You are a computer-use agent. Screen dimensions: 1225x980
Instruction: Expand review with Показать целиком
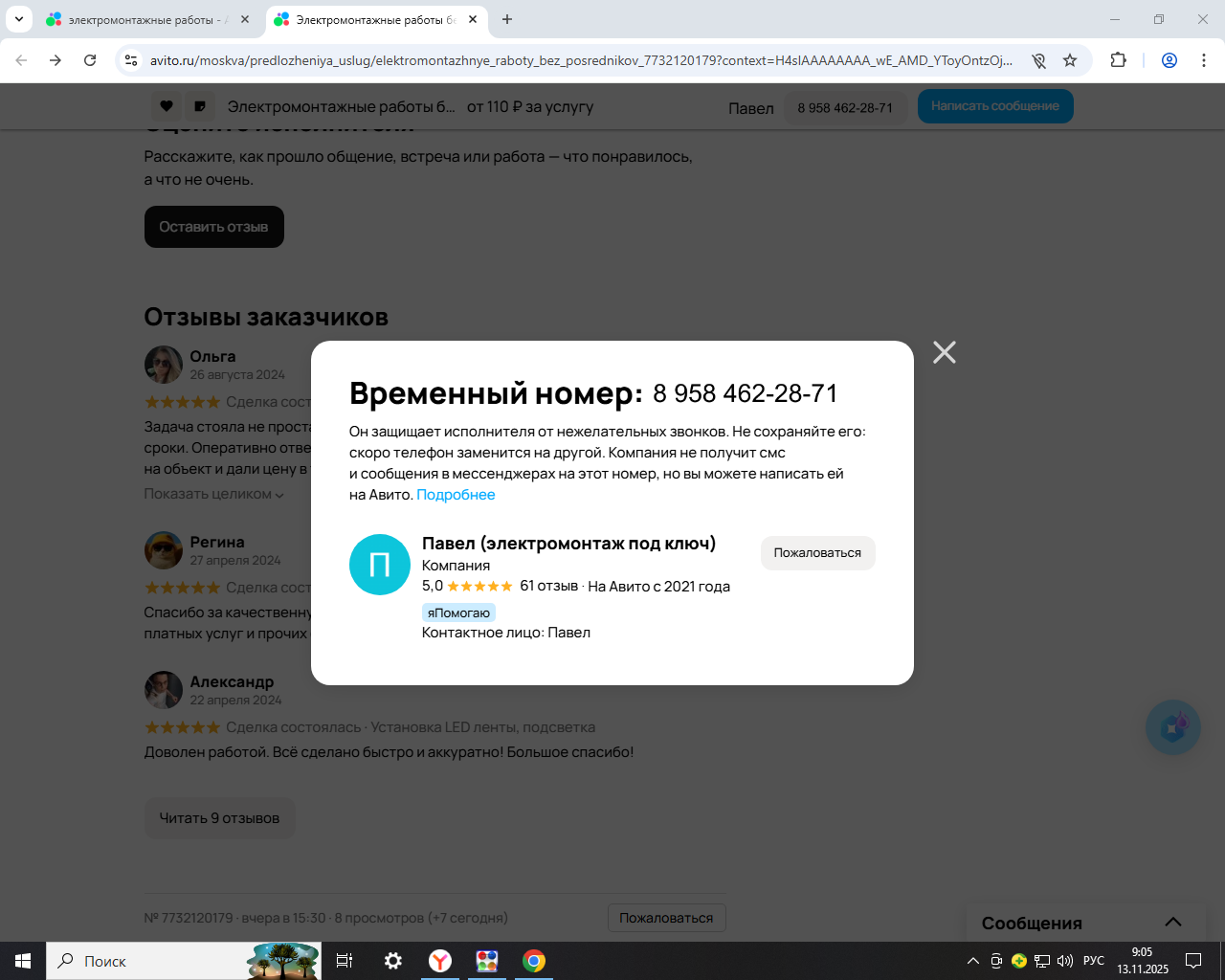213,494
